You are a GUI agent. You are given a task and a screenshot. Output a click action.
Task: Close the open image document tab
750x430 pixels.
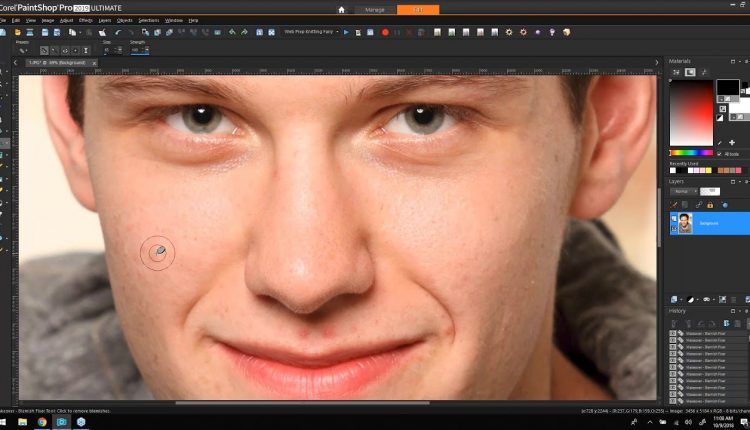94,63
